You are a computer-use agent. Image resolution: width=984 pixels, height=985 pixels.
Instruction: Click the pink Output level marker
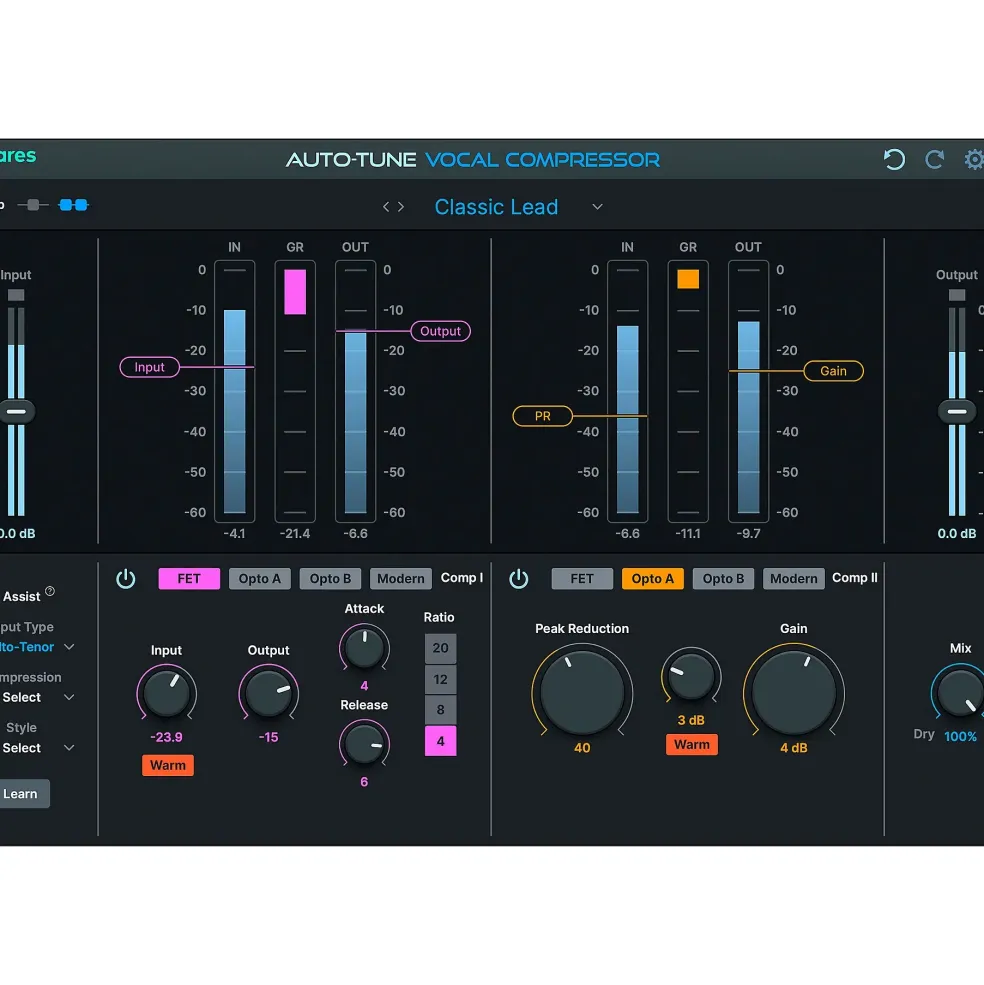pyautogui.click(x=440, y=331)
